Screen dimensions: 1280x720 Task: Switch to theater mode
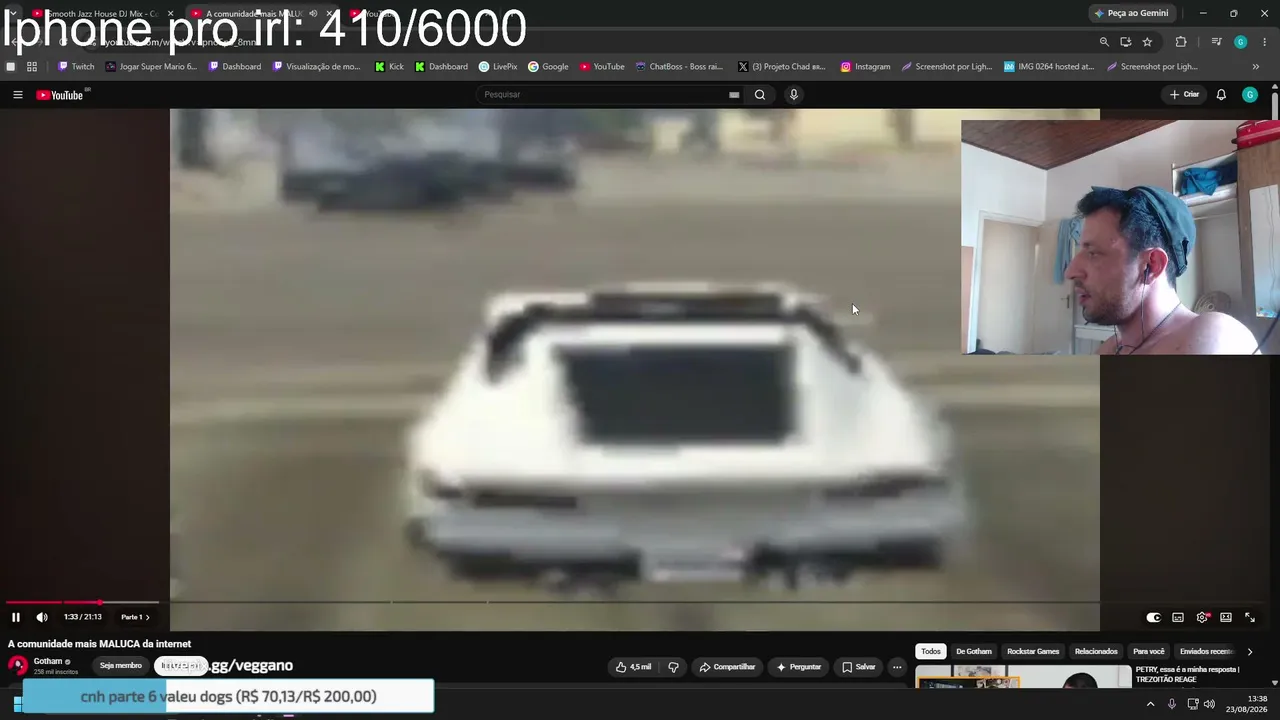(1226, 618)
